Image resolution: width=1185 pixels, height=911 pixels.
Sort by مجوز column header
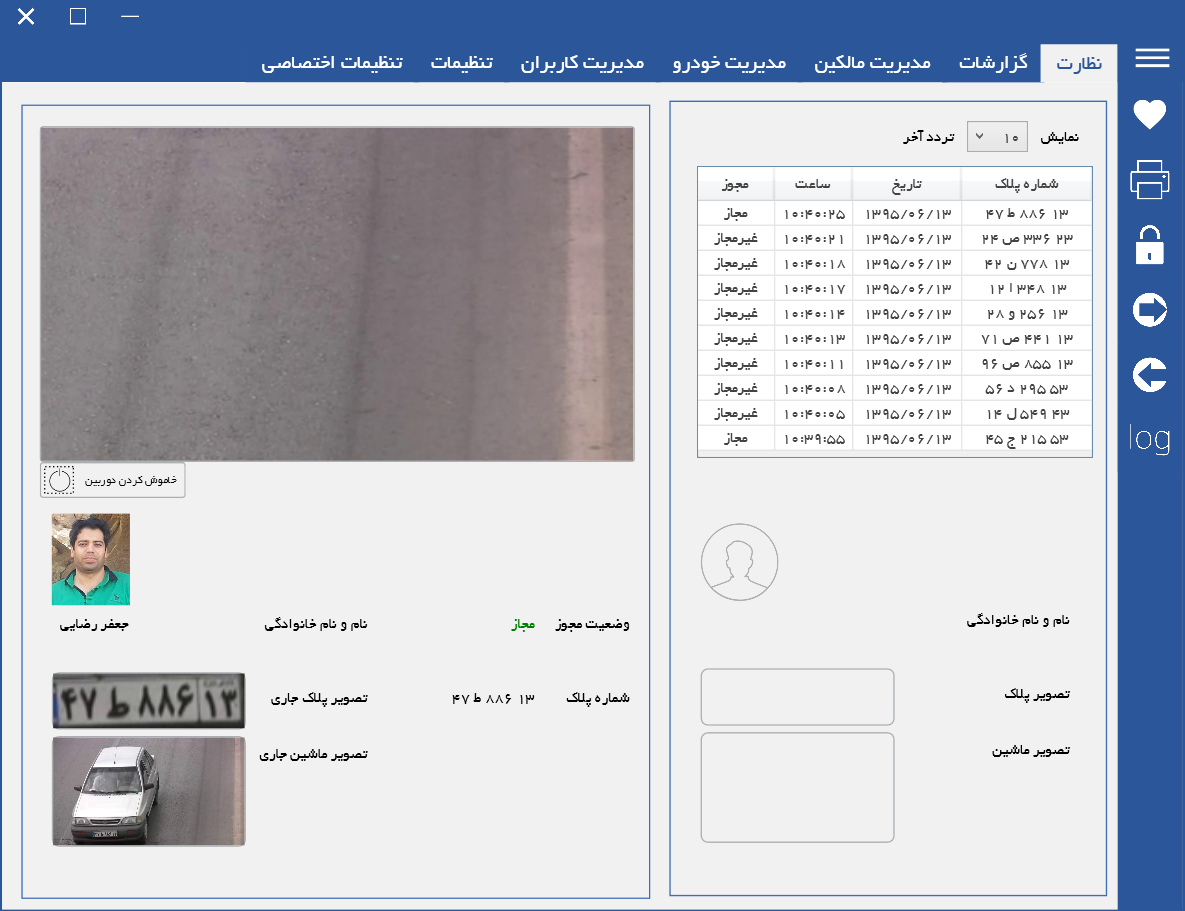tap(735, 184)
